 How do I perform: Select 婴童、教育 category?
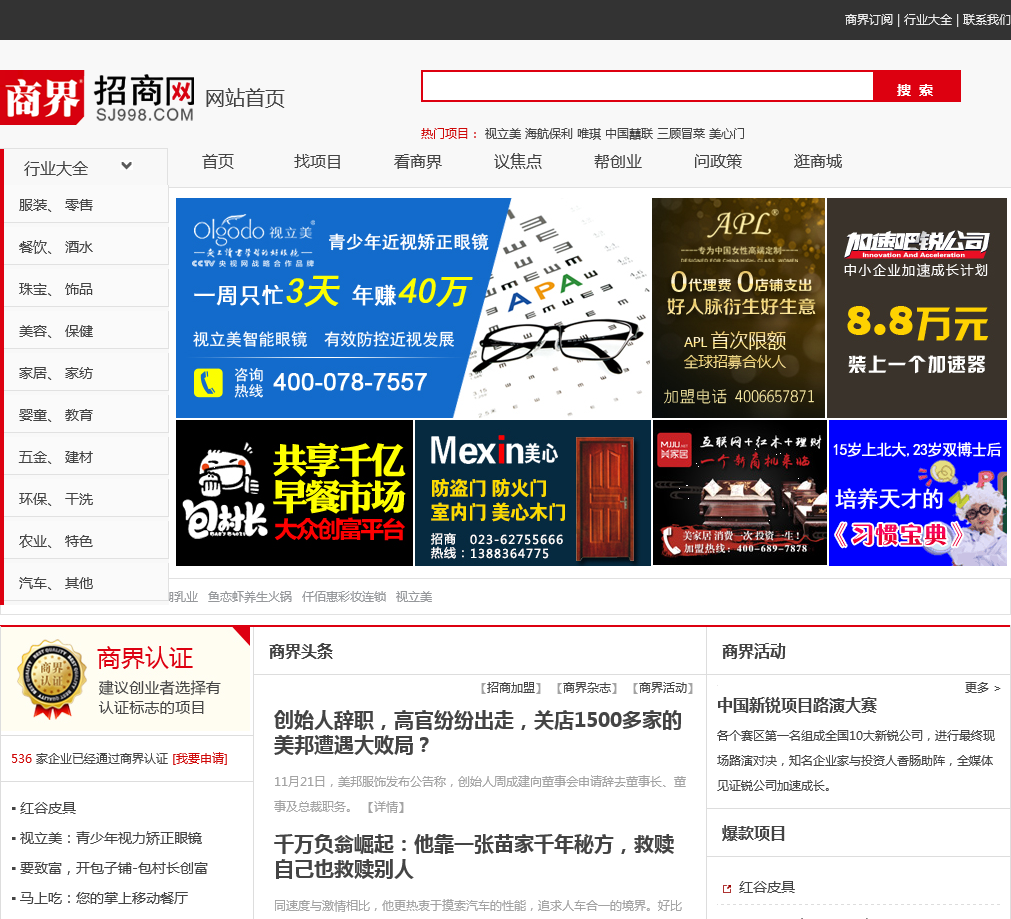coord(56,415)
